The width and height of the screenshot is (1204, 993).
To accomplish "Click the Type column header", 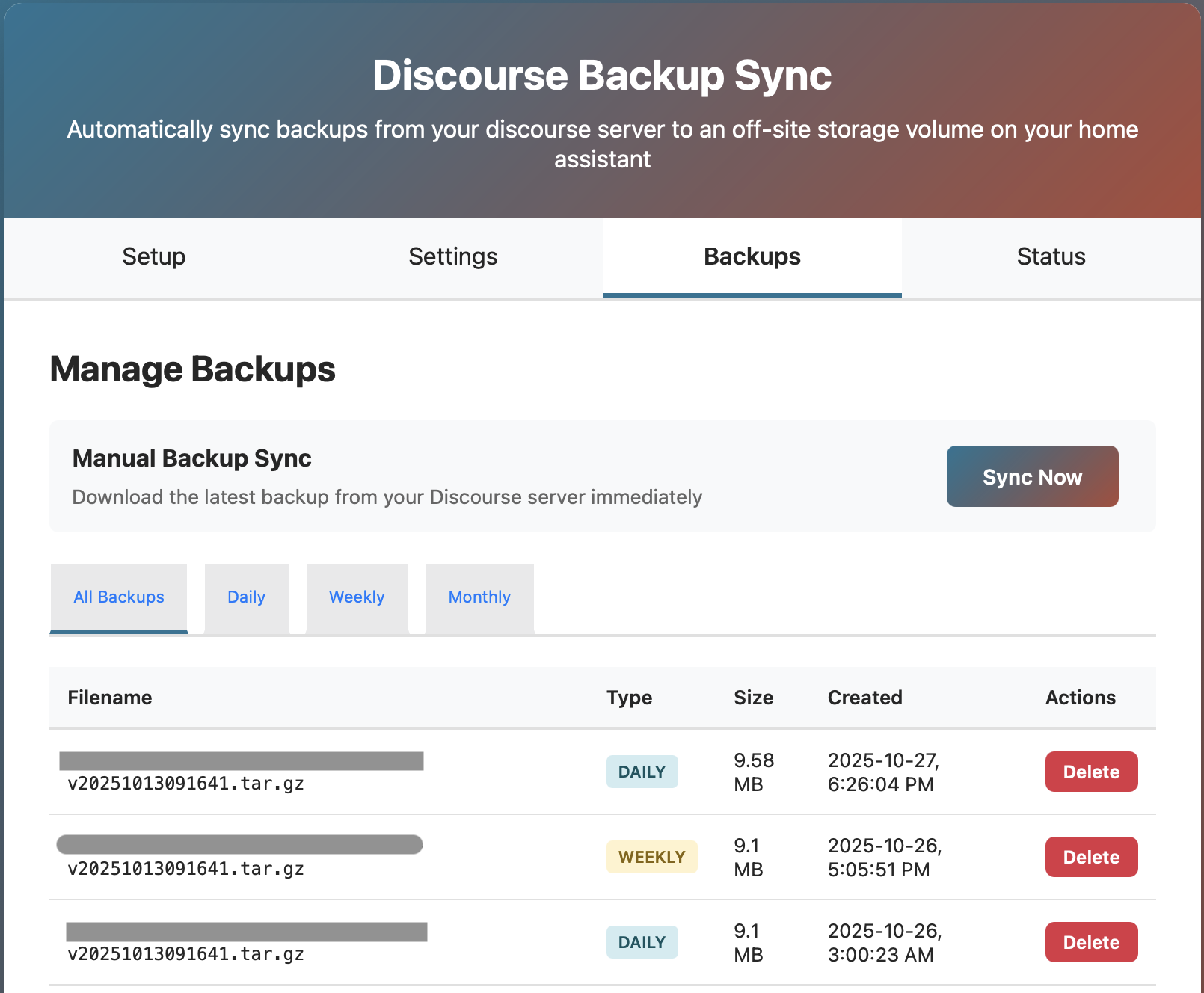I will point(629,698).
